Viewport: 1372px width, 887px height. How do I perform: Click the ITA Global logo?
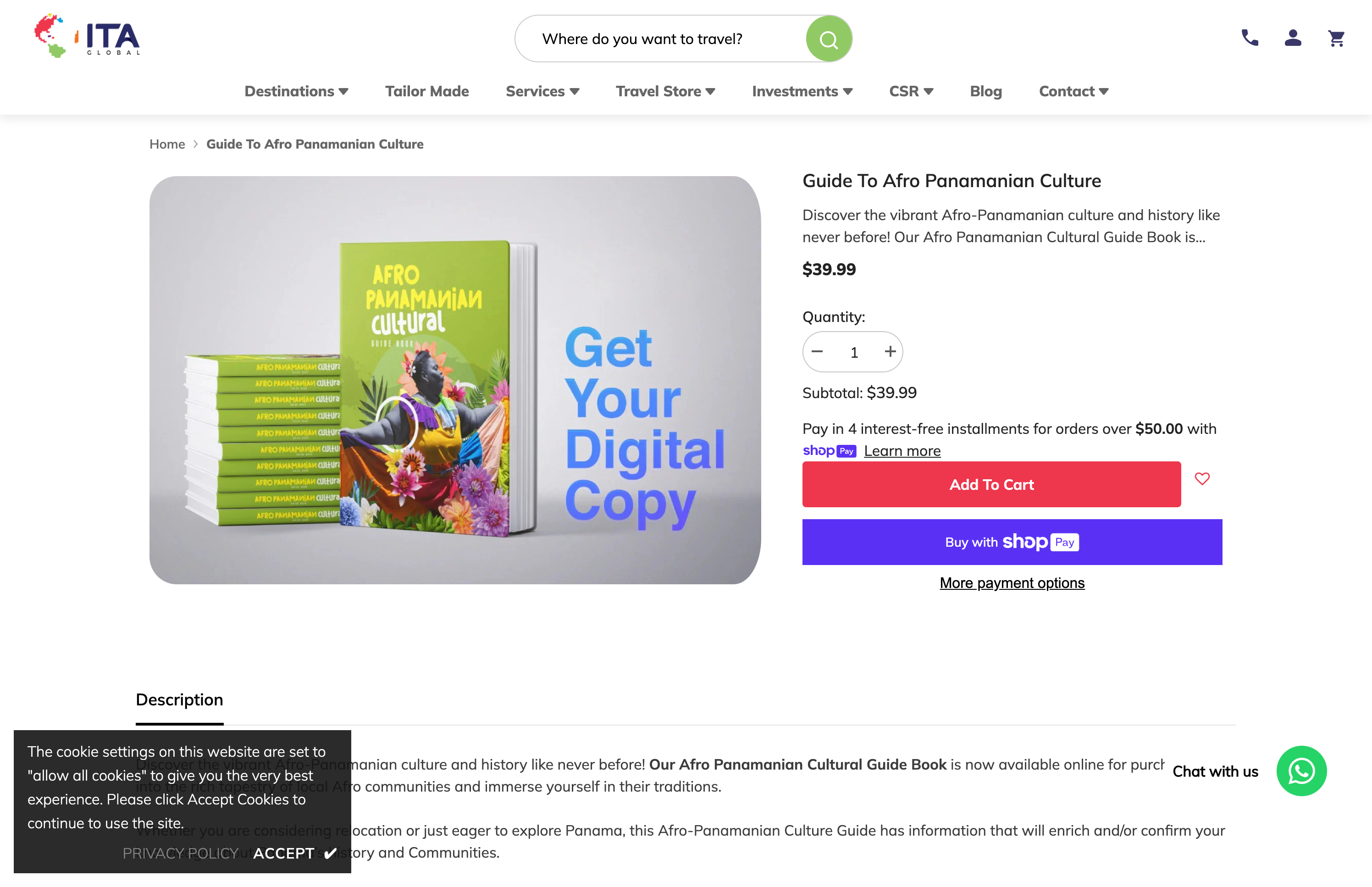88,36
